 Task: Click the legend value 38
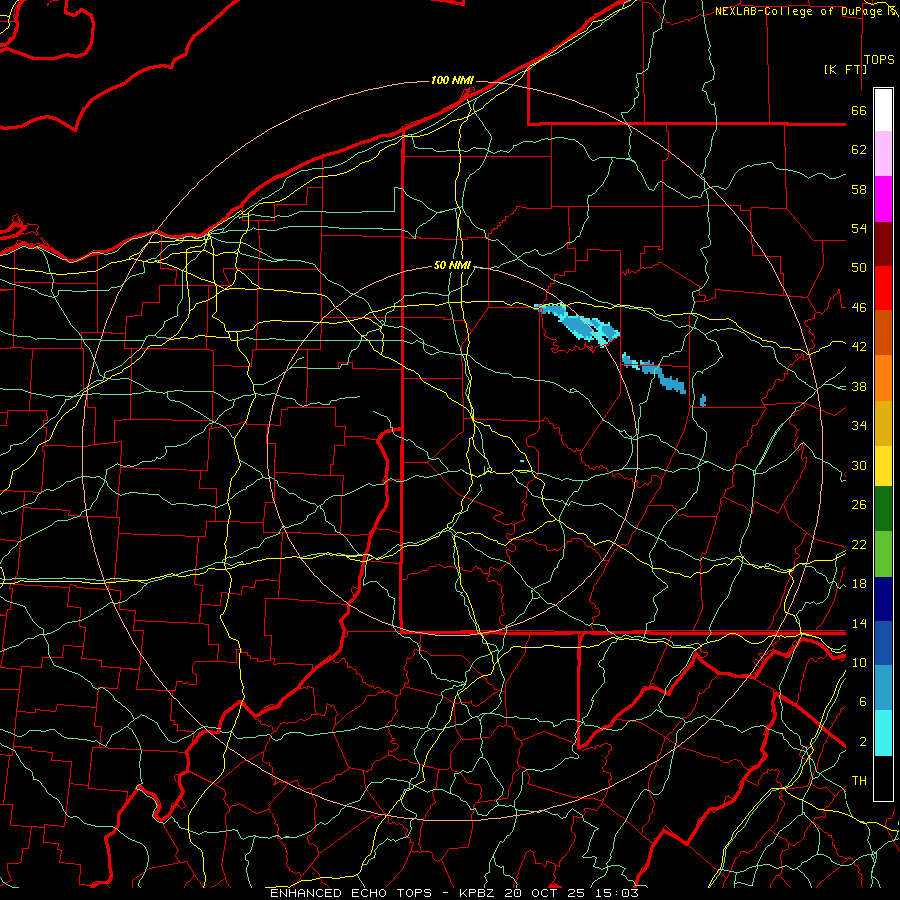pos(859,386)
